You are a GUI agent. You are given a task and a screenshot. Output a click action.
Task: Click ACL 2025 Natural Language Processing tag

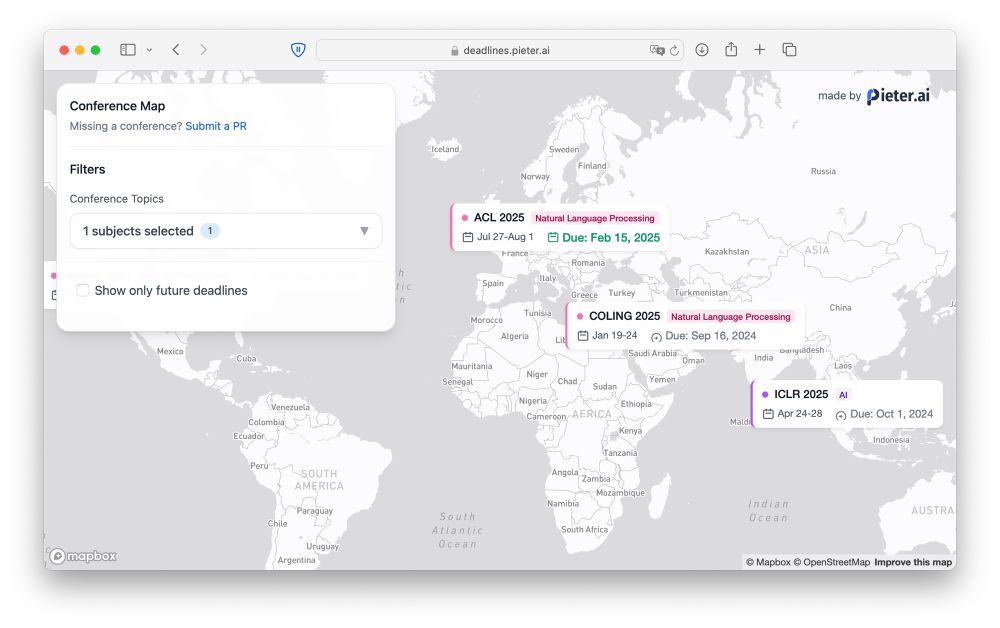pos(594,218)
